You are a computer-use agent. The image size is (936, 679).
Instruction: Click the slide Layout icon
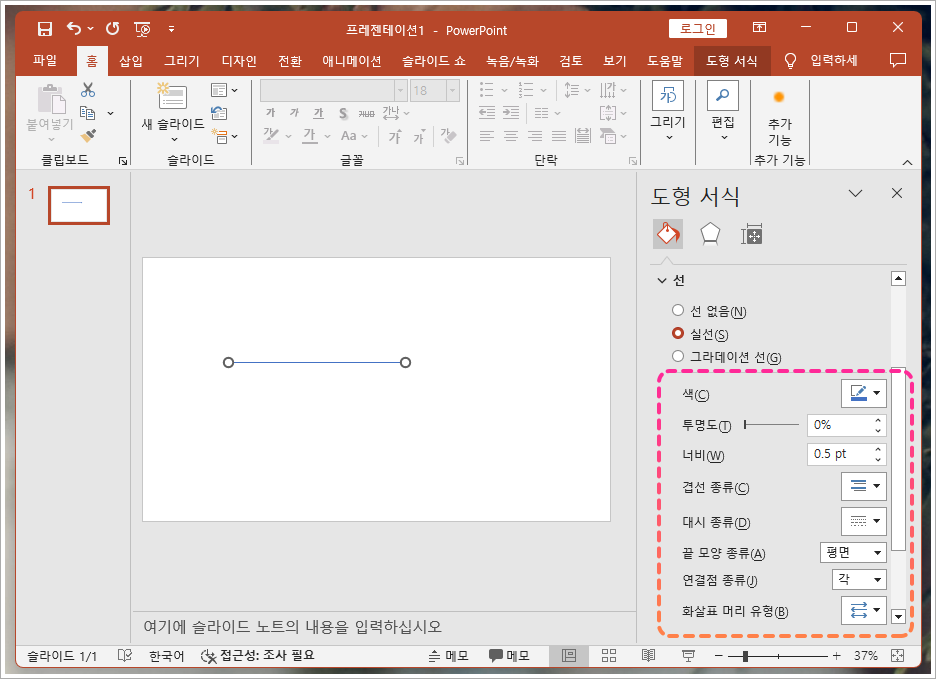pyautogui.click(x=219, y=90)
